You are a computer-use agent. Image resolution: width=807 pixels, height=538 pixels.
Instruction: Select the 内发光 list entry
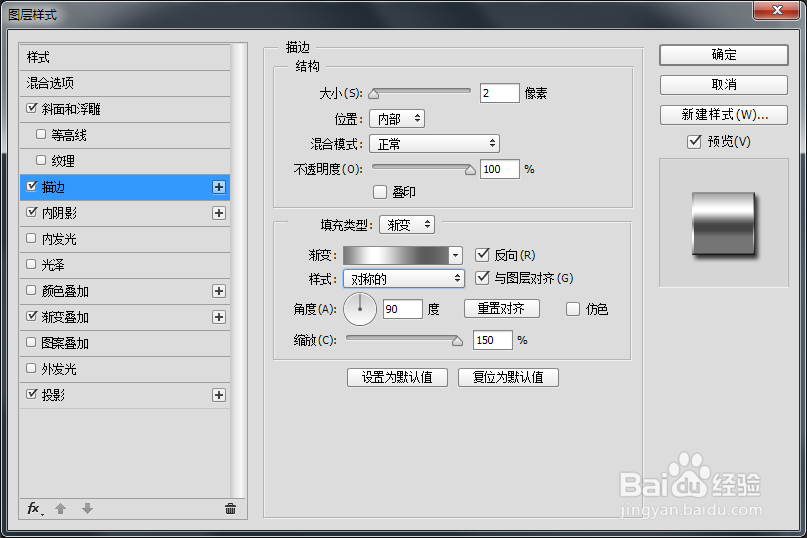pos(125,239)
